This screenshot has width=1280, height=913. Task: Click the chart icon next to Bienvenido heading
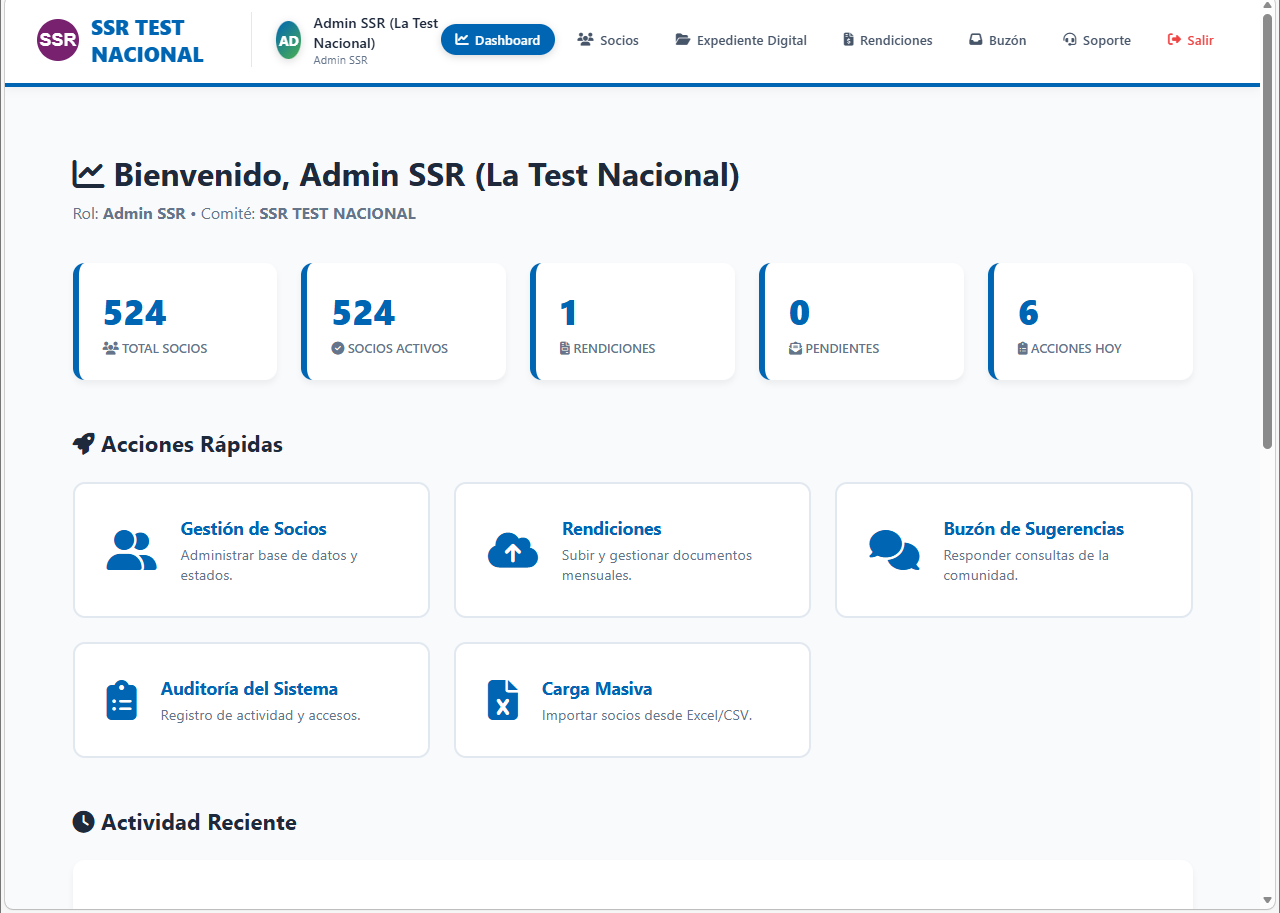(88, 172)
